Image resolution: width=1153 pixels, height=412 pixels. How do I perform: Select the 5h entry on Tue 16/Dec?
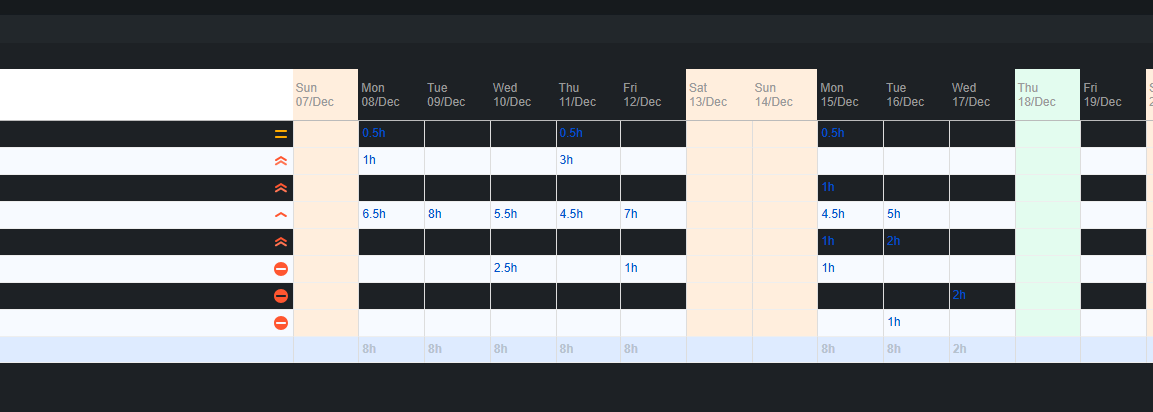pyautogui.click(x=893, y=214)
